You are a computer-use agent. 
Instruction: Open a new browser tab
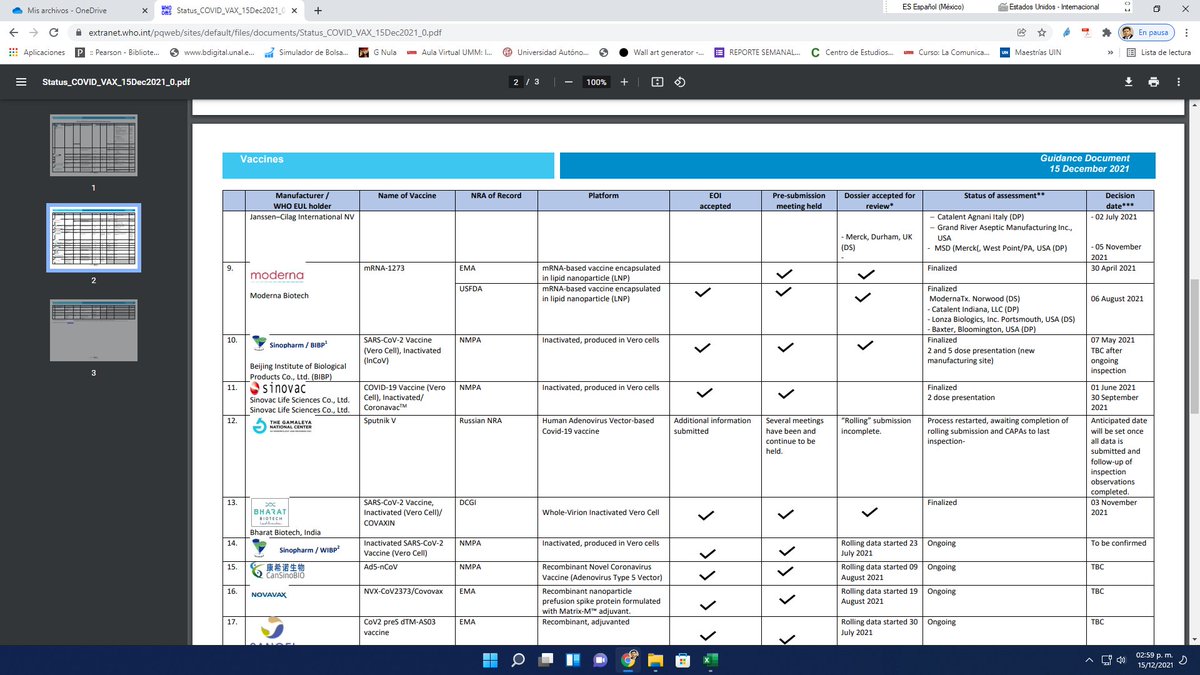(317, 10)
